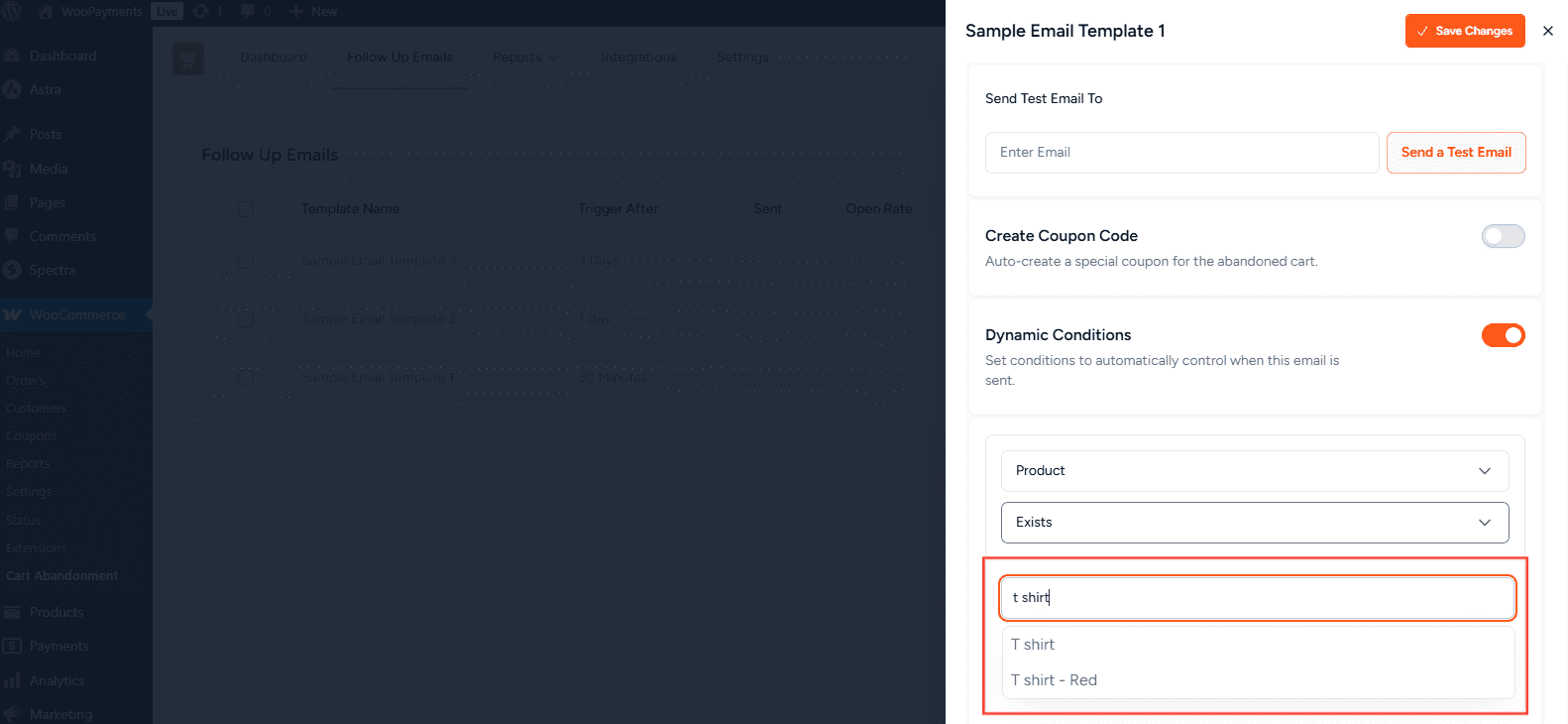Open the Posts pin icon
This screenshot has height=724, width=1568.
tap(12, 134)
